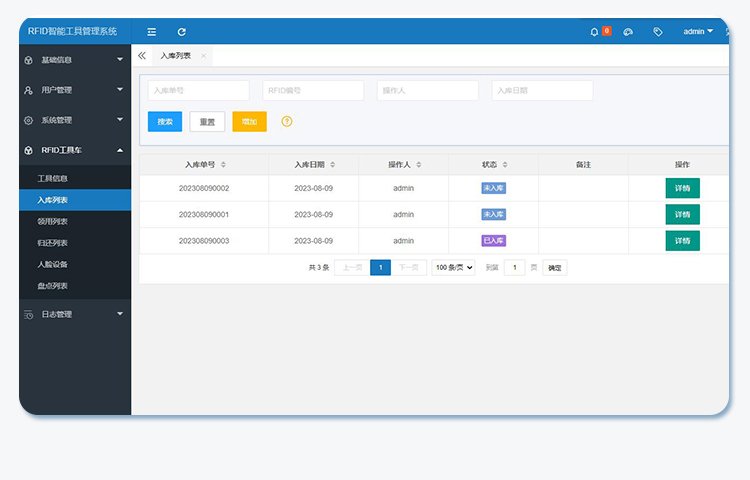Open the 100 条/页 page size dropdown
750x480 pixels.
[x=453, y=267]
